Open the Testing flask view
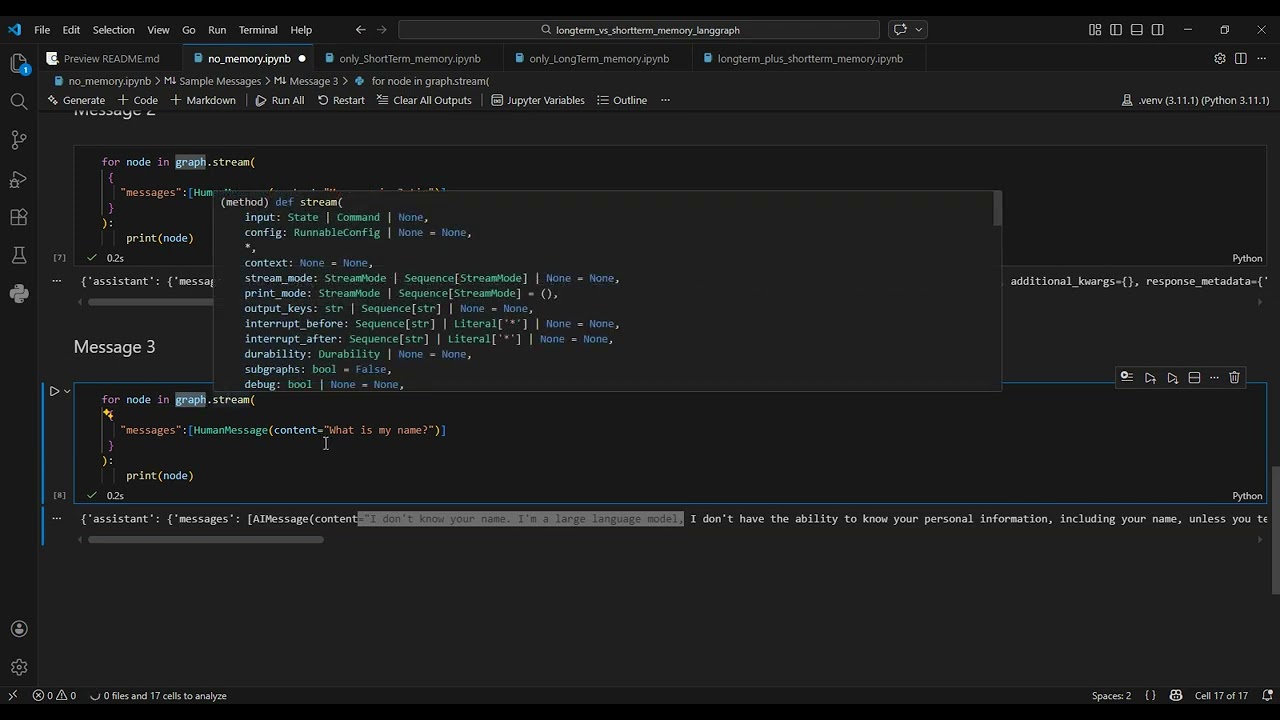 pos(18,256)
